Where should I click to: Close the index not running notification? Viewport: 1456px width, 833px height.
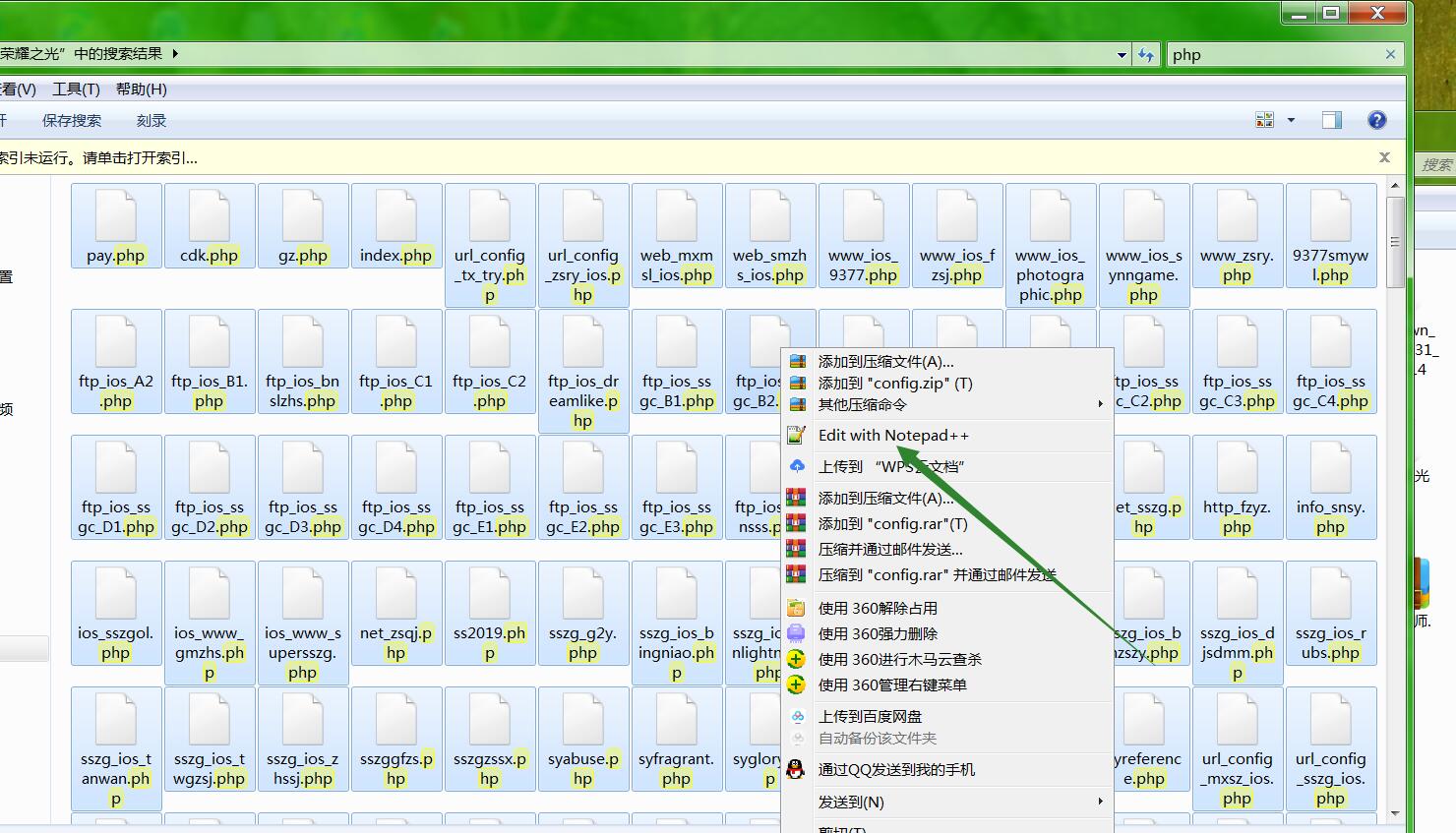coord(1384,157)
